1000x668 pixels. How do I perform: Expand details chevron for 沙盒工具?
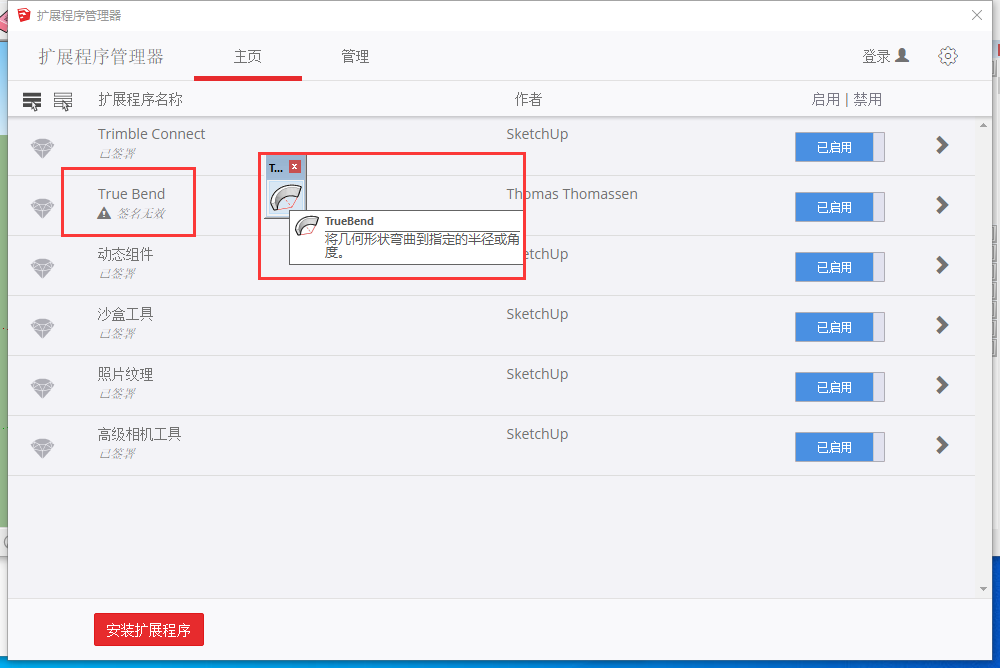tap(942, 325)
